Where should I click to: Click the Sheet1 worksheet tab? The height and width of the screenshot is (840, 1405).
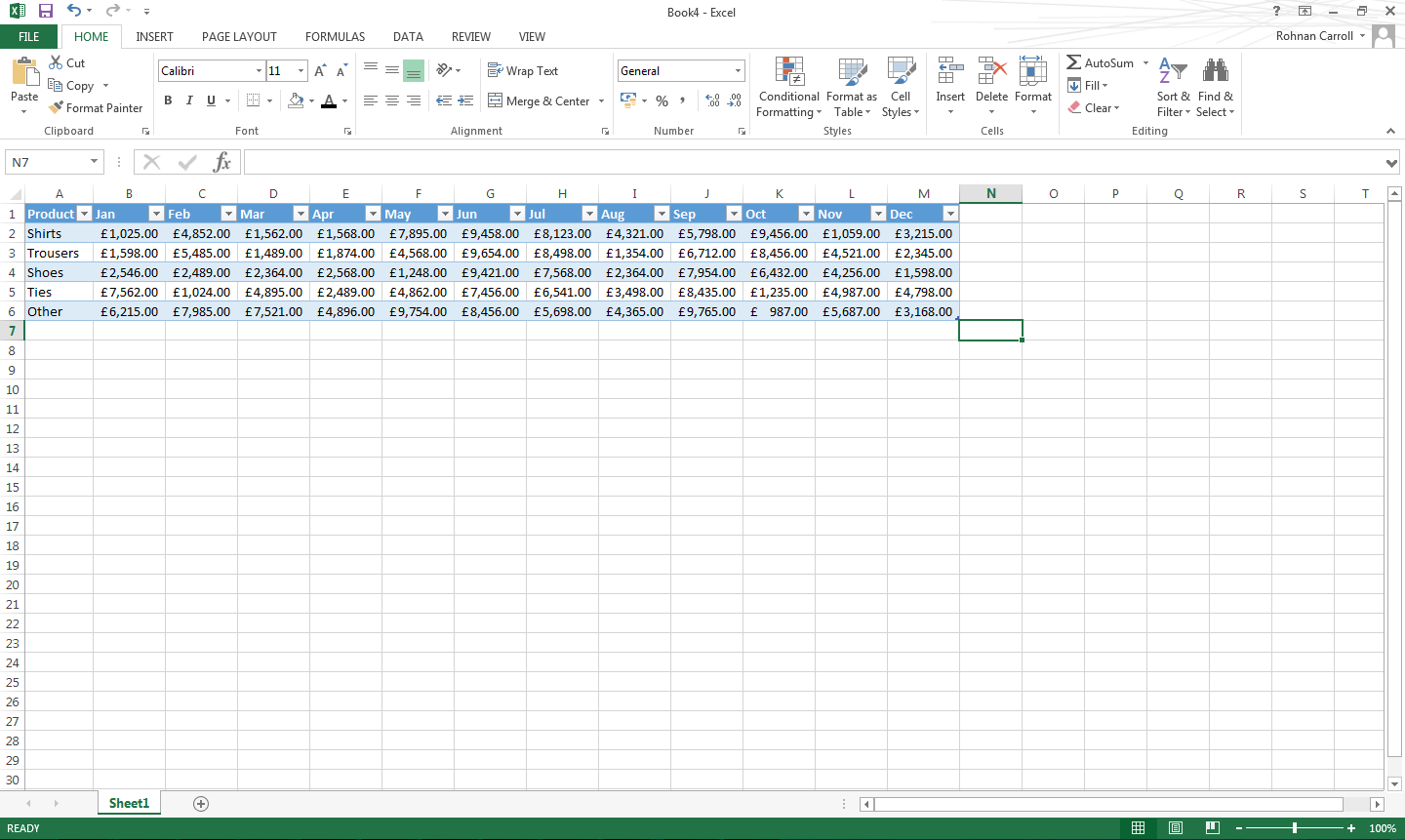click(129, 803)
